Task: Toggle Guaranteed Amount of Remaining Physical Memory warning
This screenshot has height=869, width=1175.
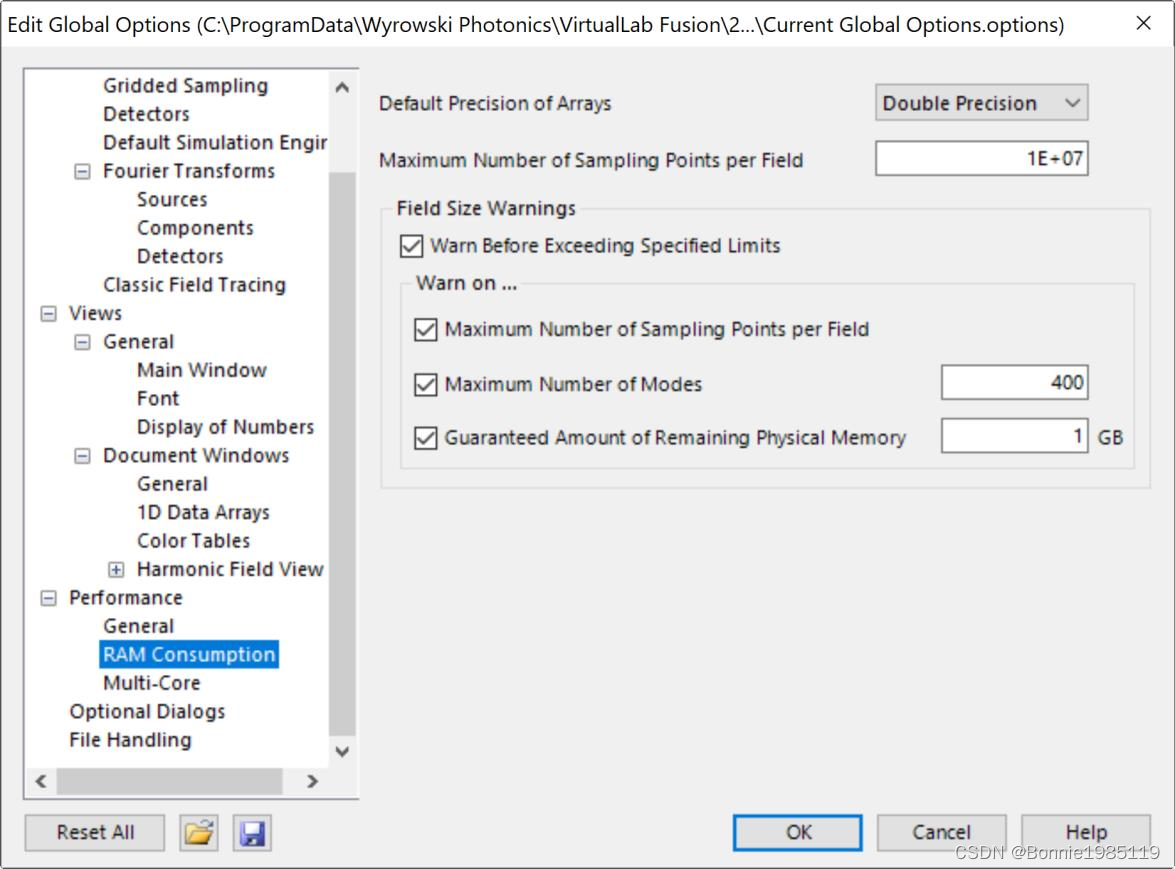Action: [x=427, y=436]
